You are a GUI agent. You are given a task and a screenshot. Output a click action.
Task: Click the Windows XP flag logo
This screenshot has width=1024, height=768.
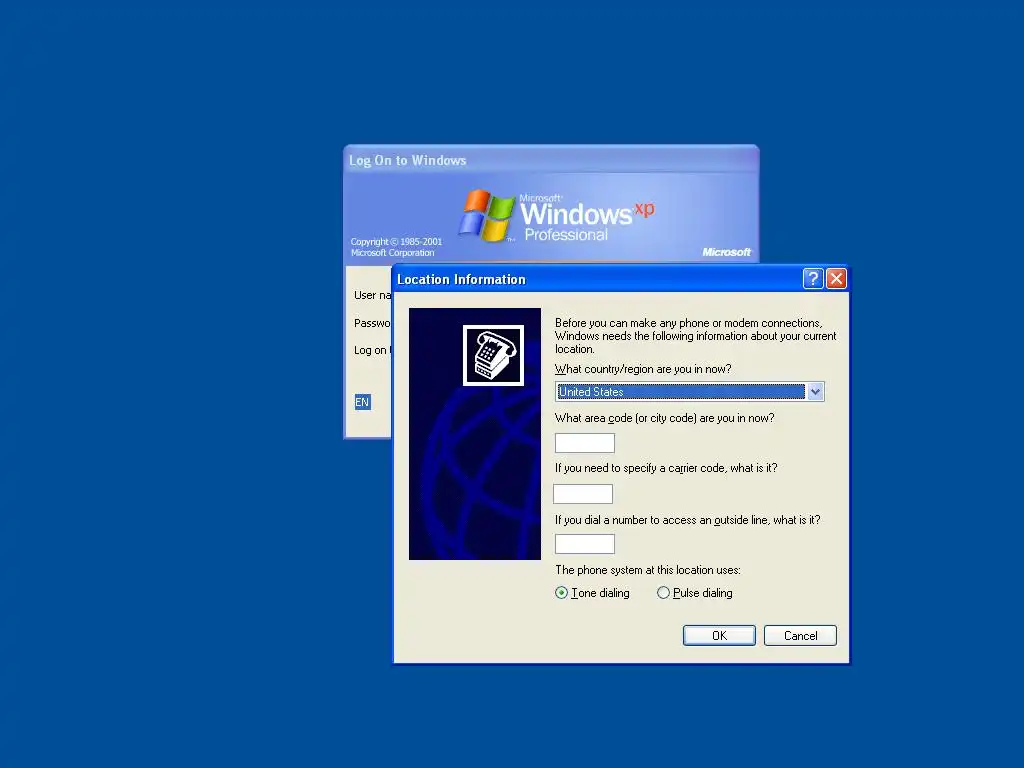pos(486,216)
